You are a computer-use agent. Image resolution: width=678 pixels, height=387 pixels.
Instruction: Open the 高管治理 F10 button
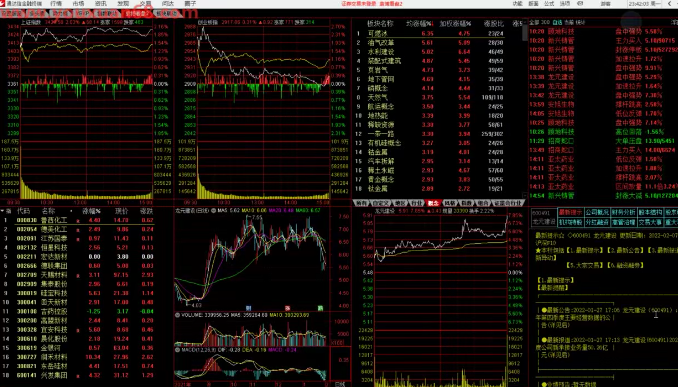(624, 222)
